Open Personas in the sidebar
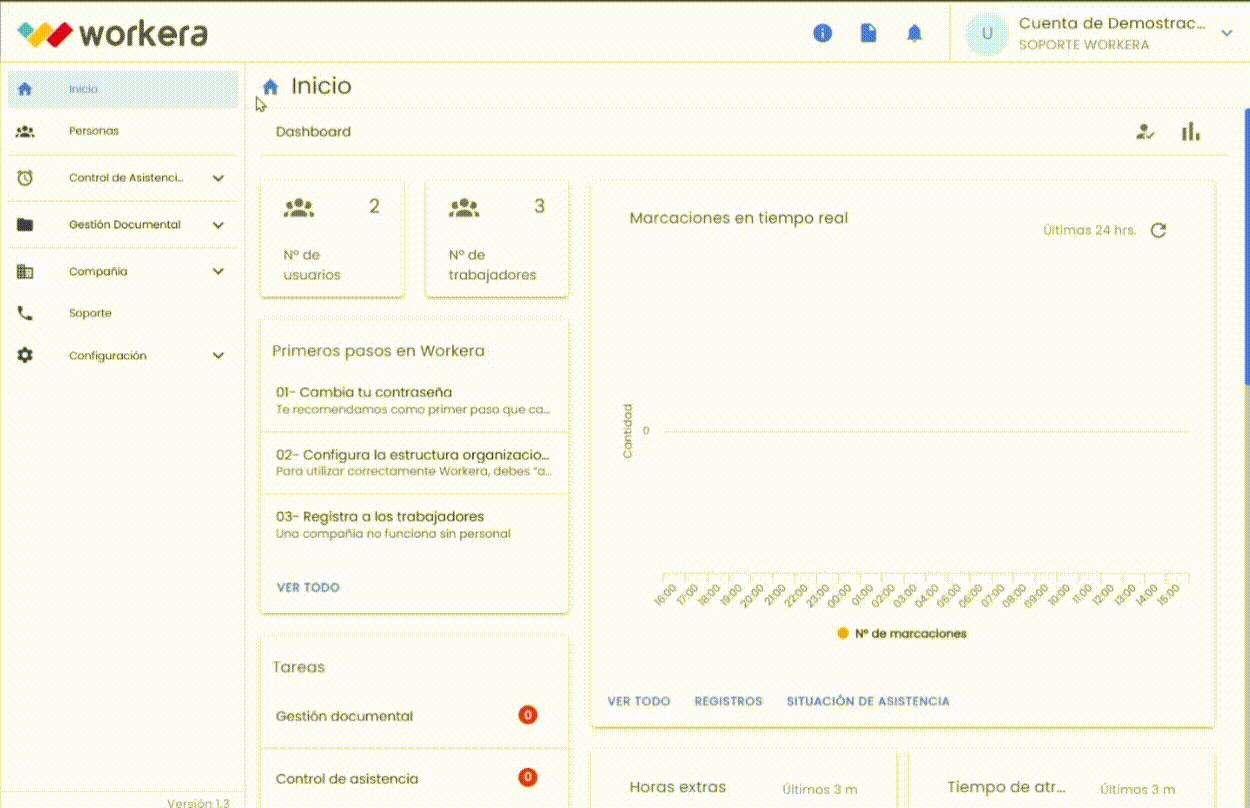The height and width of the screenshot is (808, 1250). coord(123,131)
